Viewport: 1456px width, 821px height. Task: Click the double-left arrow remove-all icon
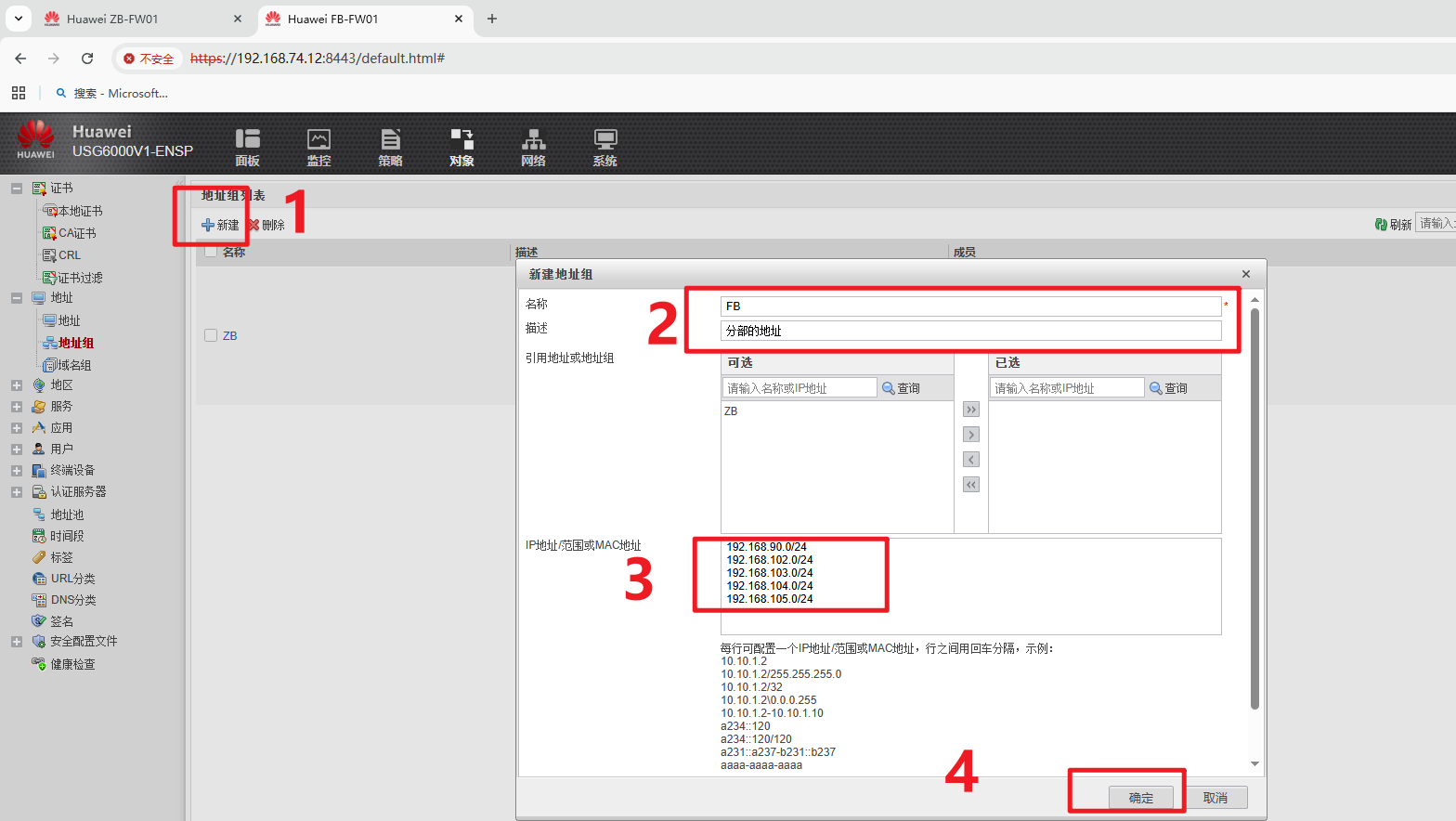tap(971, 485)
